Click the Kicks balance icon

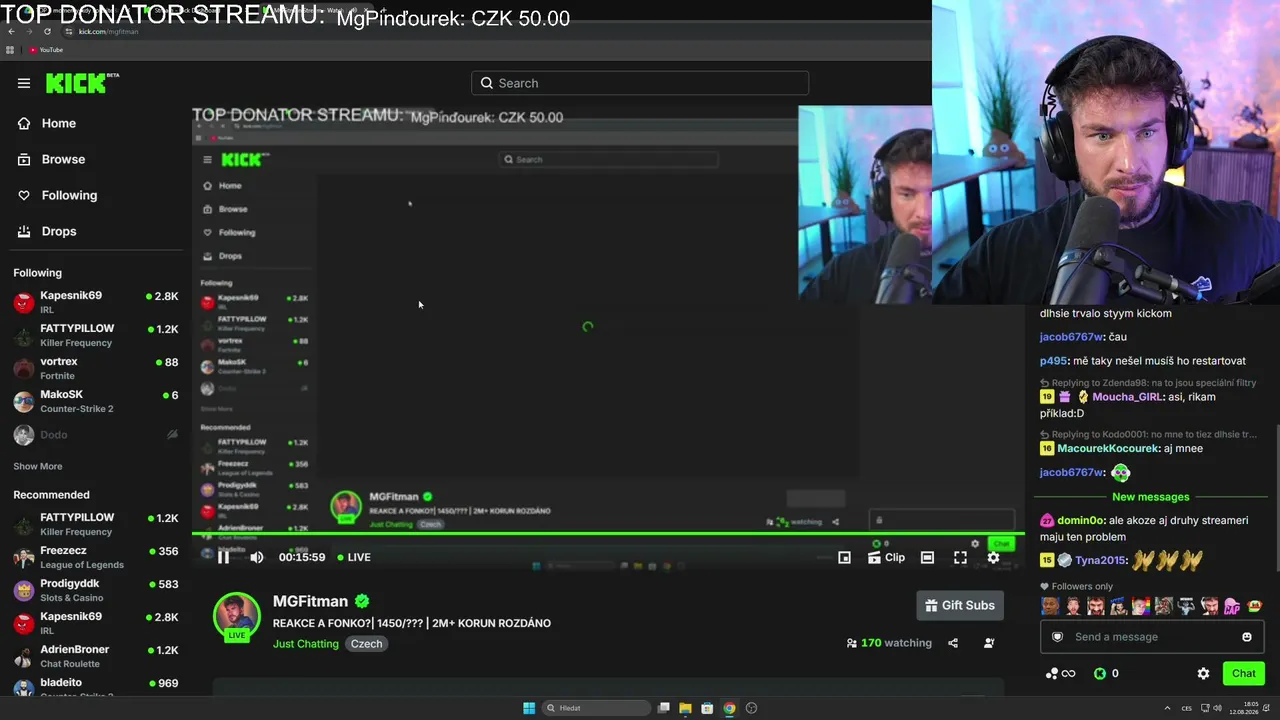click(1100, 674)
